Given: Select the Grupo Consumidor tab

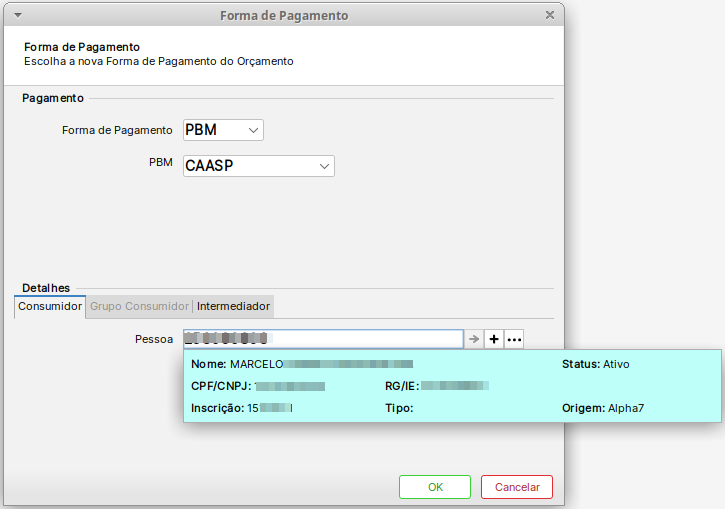Looking at the screenshot, I should (139, 307).
